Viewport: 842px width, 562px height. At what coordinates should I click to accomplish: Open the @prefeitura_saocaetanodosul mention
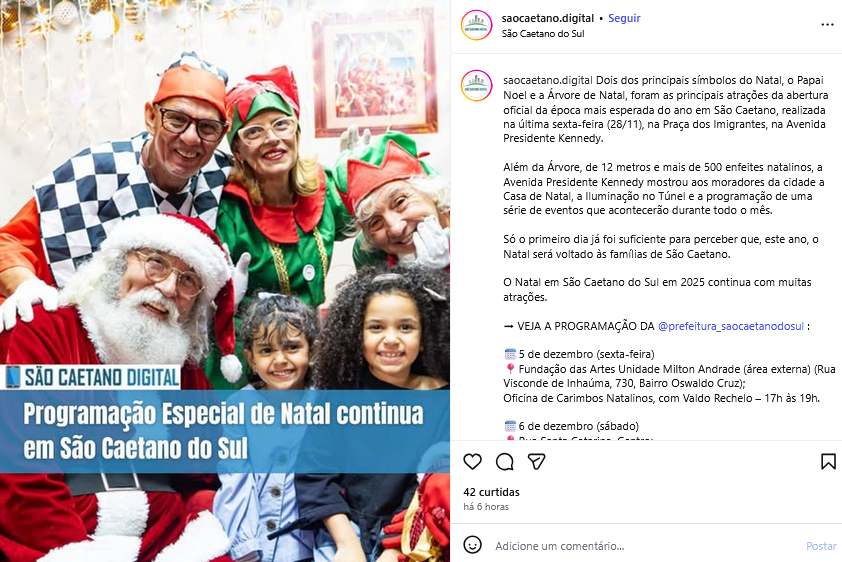[x=731, y=326]
